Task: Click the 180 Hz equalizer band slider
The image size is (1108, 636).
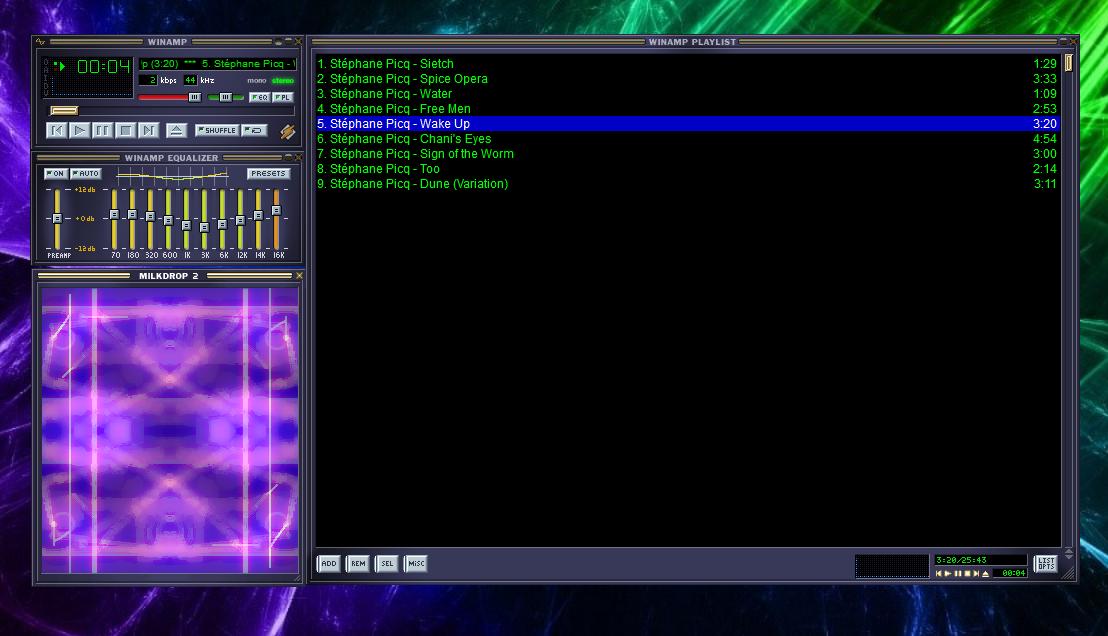Action: [132, 218]
